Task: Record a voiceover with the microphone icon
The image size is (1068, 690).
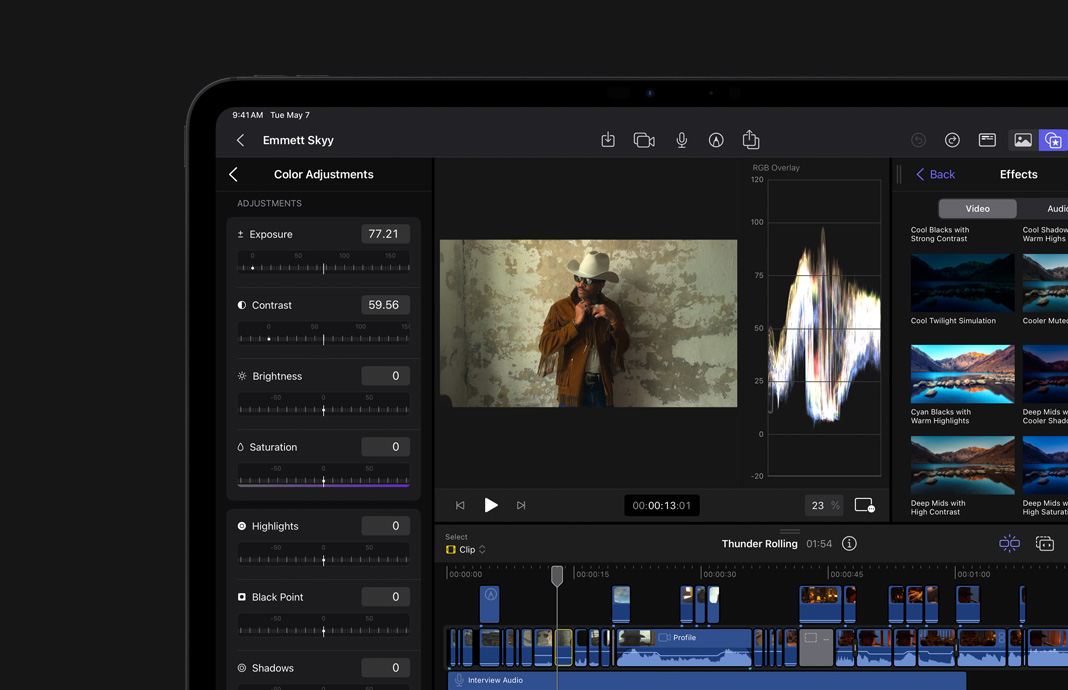Action: (681, 140)
